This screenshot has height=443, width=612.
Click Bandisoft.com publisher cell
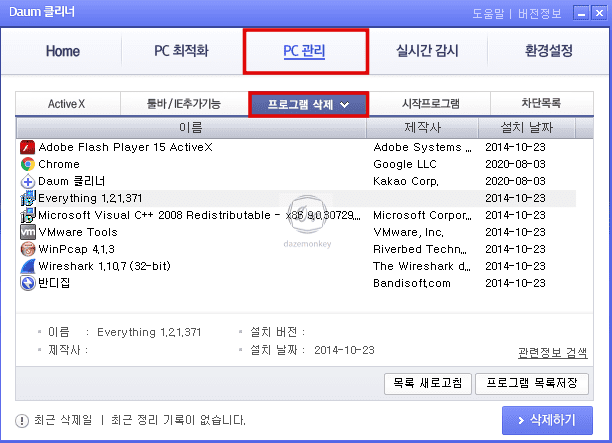tap(412, 283)
